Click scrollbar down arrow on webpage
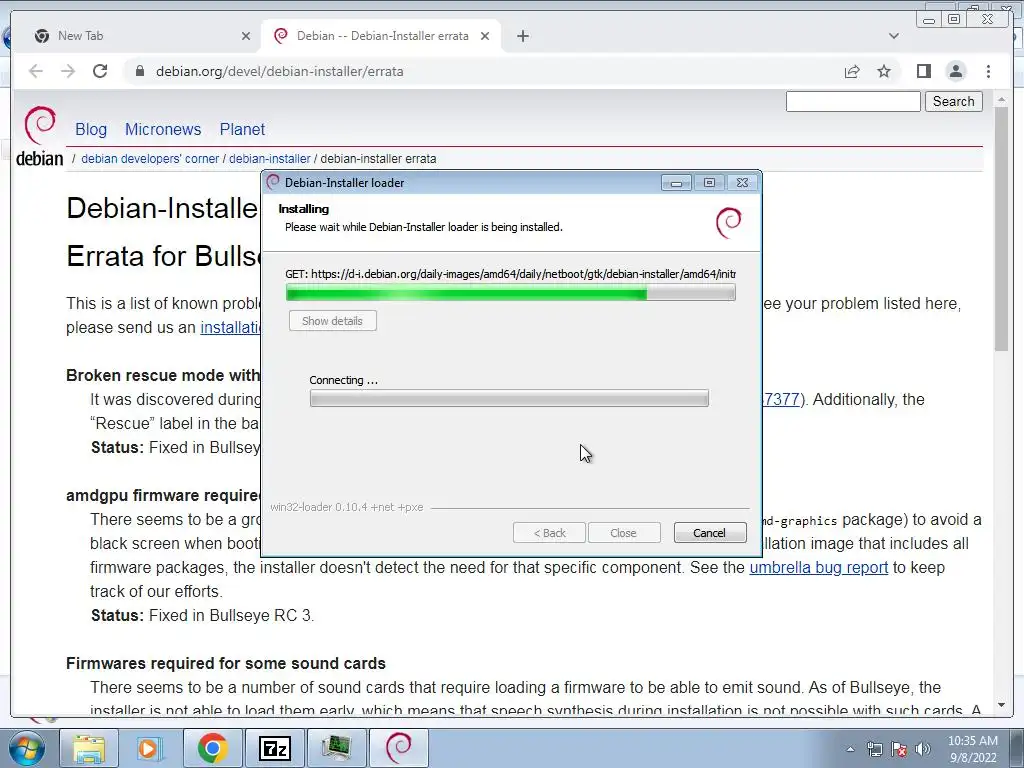 (1001, 705)
